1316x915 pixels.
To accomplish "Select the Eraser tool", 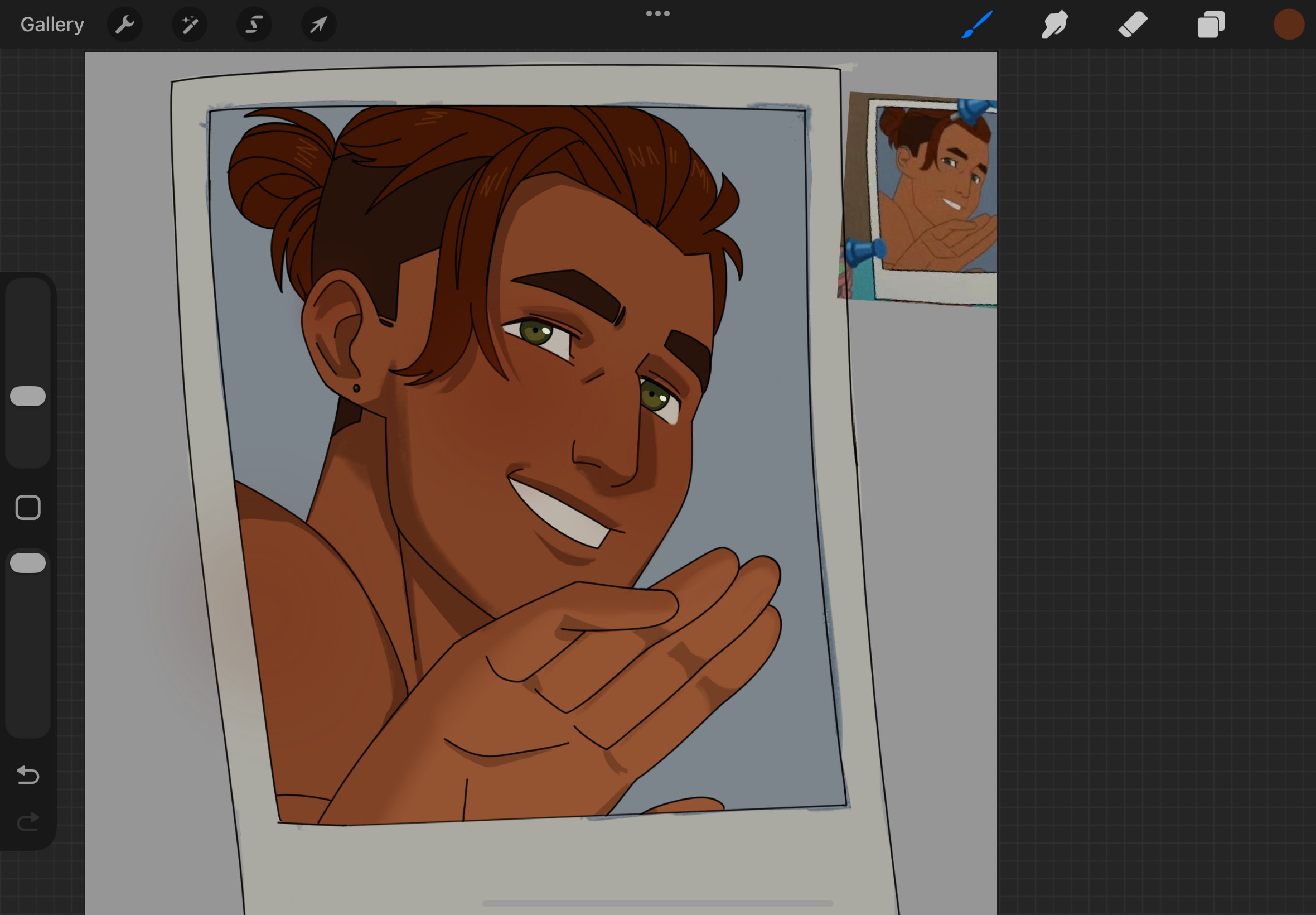I will click(x=1133, y=25).
